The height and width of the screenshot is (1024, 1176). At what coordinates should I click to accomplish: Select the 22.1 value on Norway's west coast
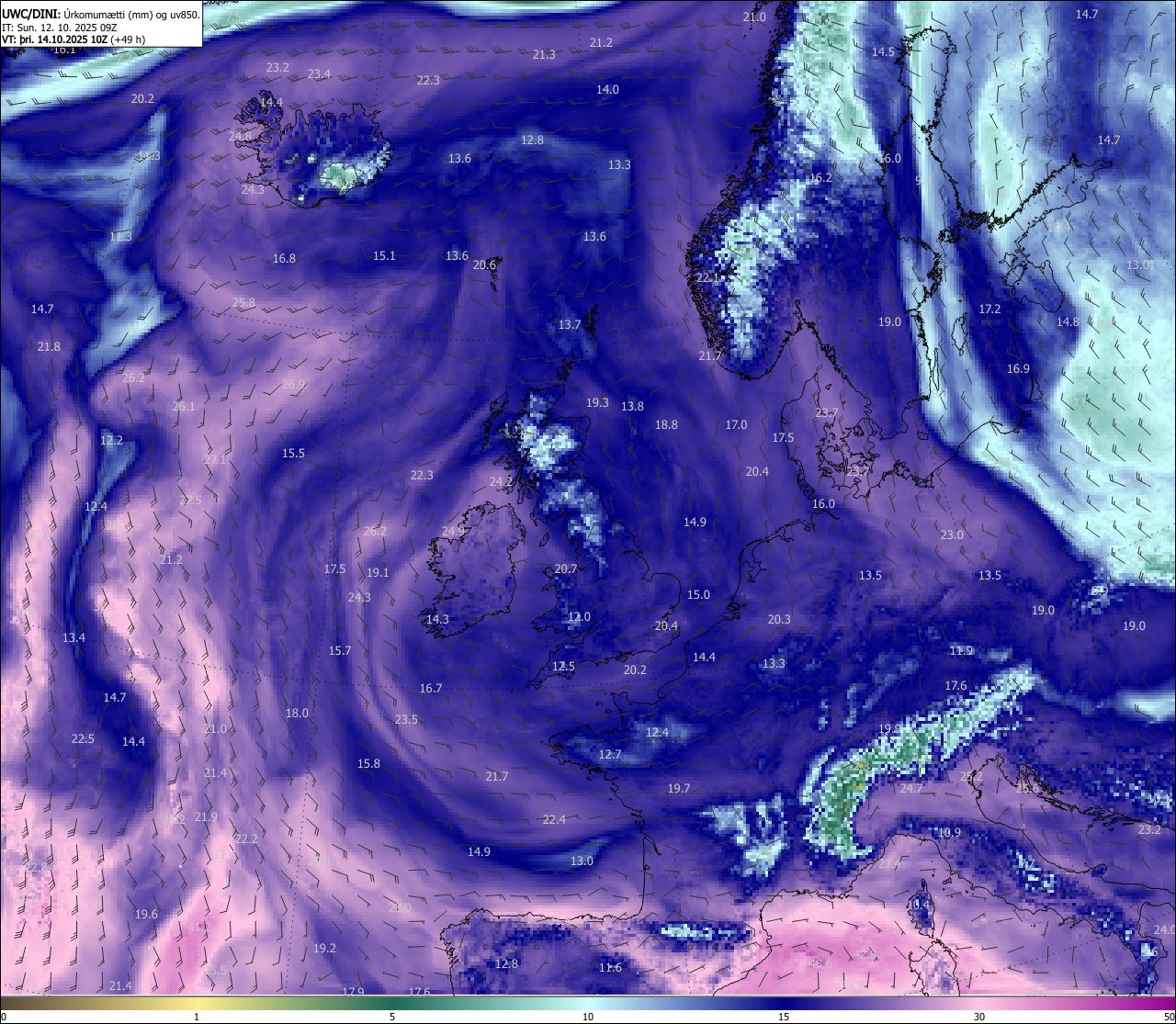coord(707,278)
